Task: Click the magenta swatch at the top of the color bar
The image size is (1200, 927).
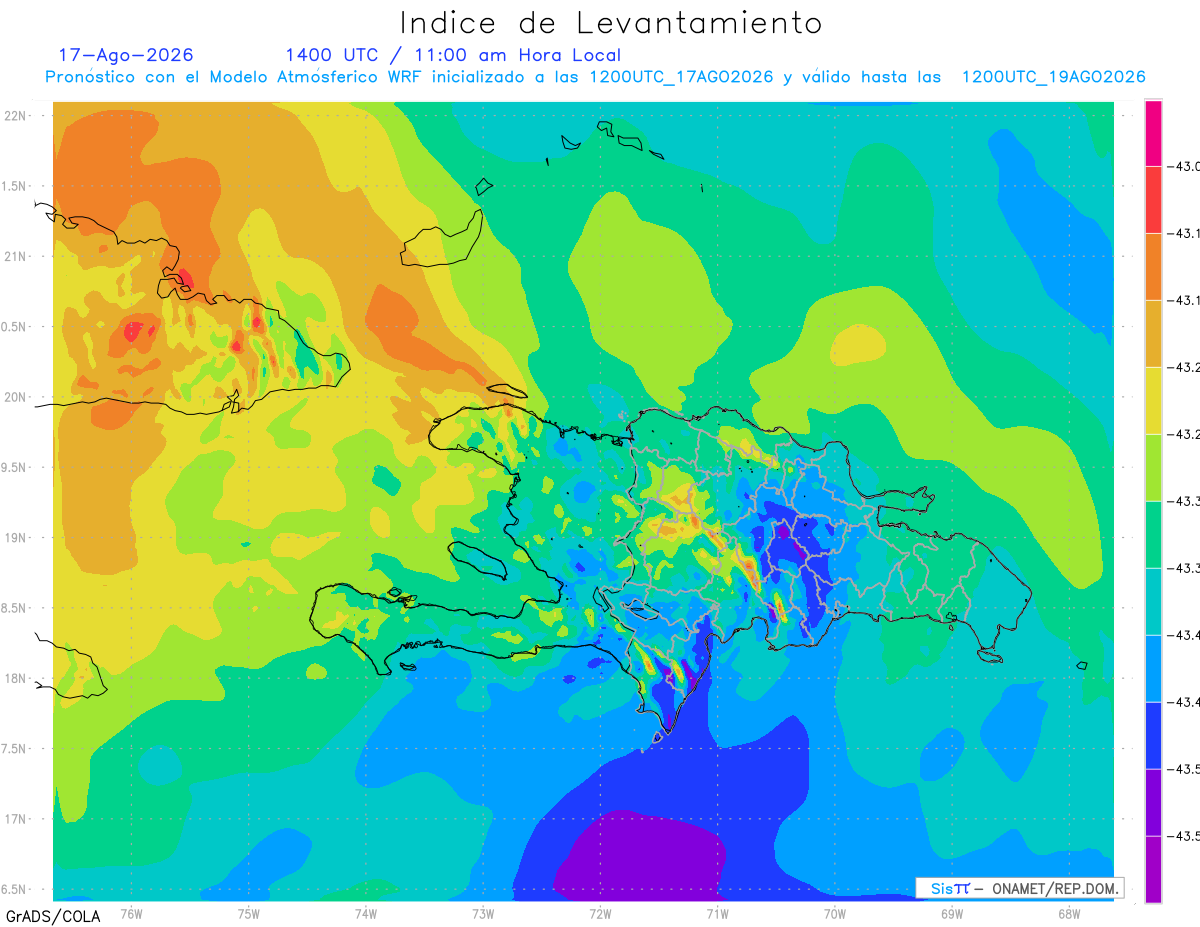Action: click(x=1153, y=132)
